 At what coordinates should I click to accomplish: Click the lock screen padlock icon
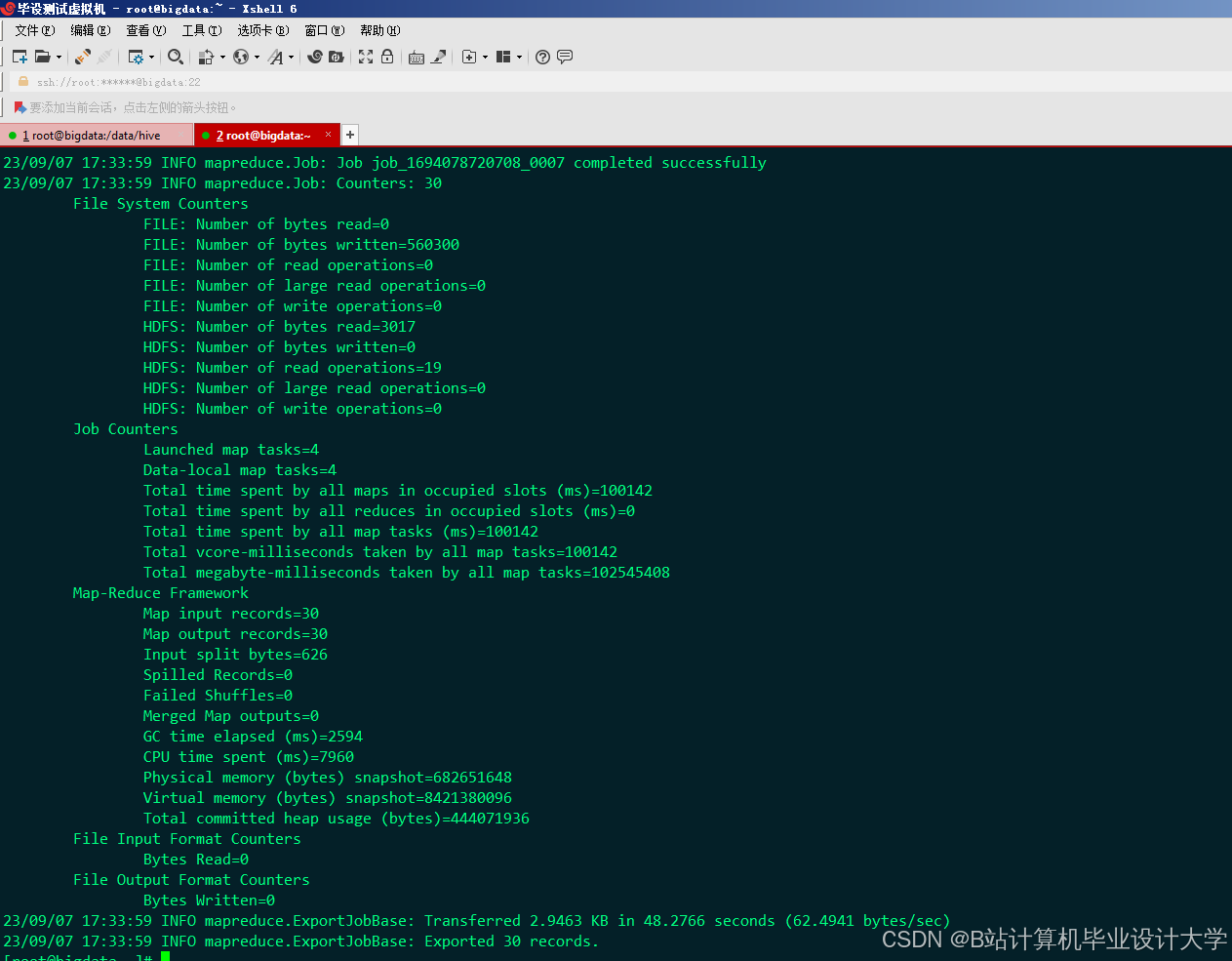[x=387, y=57]
